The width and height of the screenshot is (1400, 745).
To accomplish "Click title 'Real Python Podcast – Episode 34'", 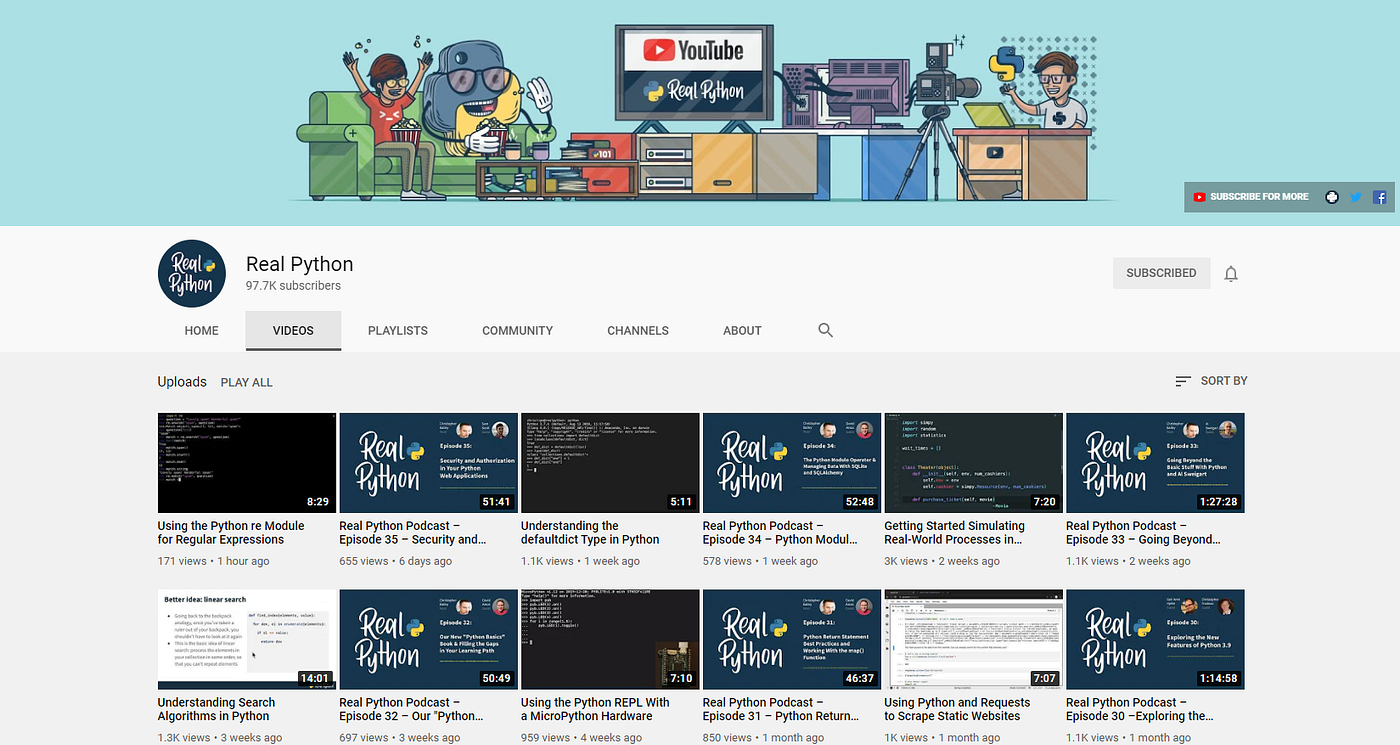I will coord(780,532).
